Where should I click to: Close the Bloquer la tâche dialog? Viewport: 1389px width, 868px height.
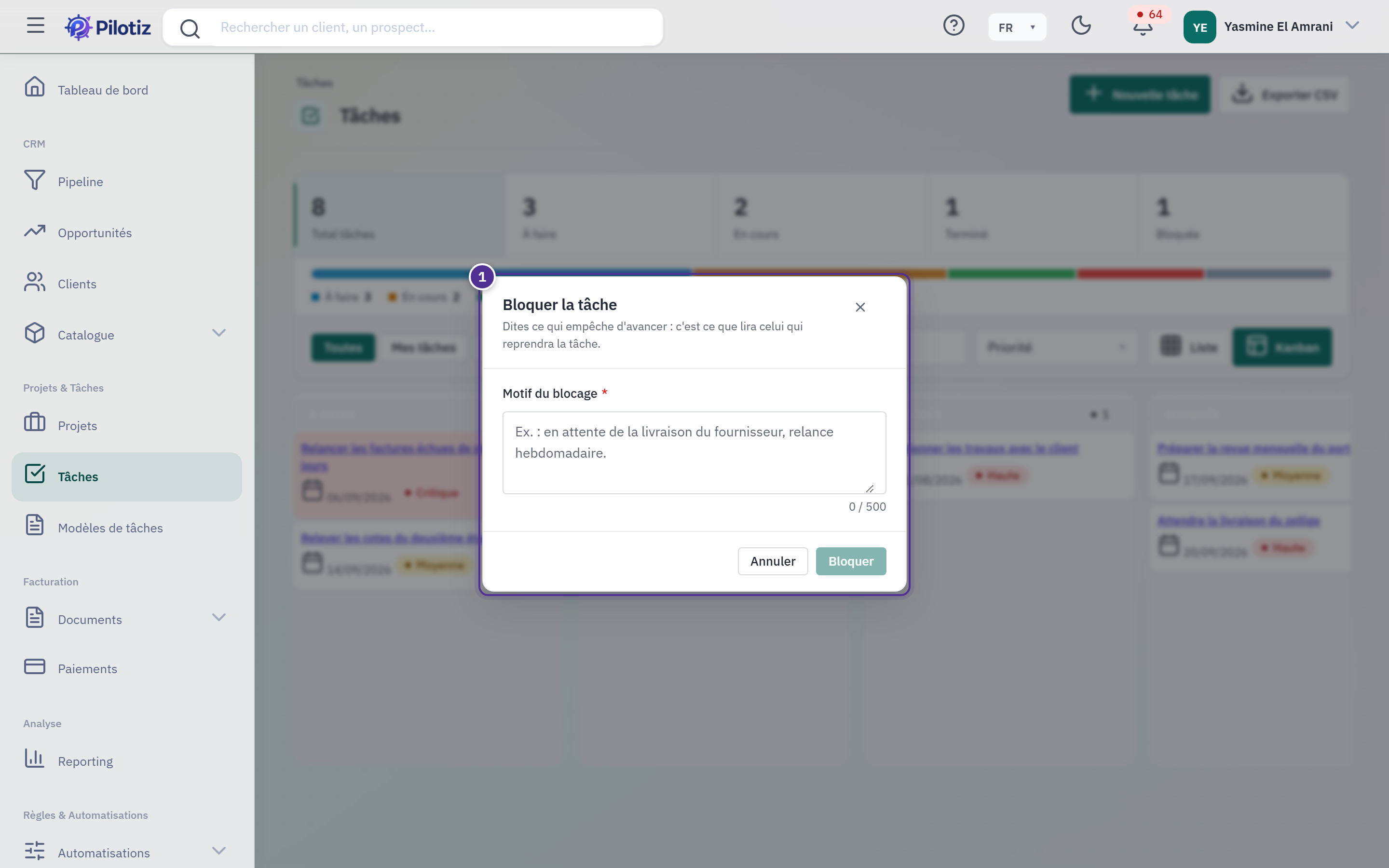[x=860, y=308]
